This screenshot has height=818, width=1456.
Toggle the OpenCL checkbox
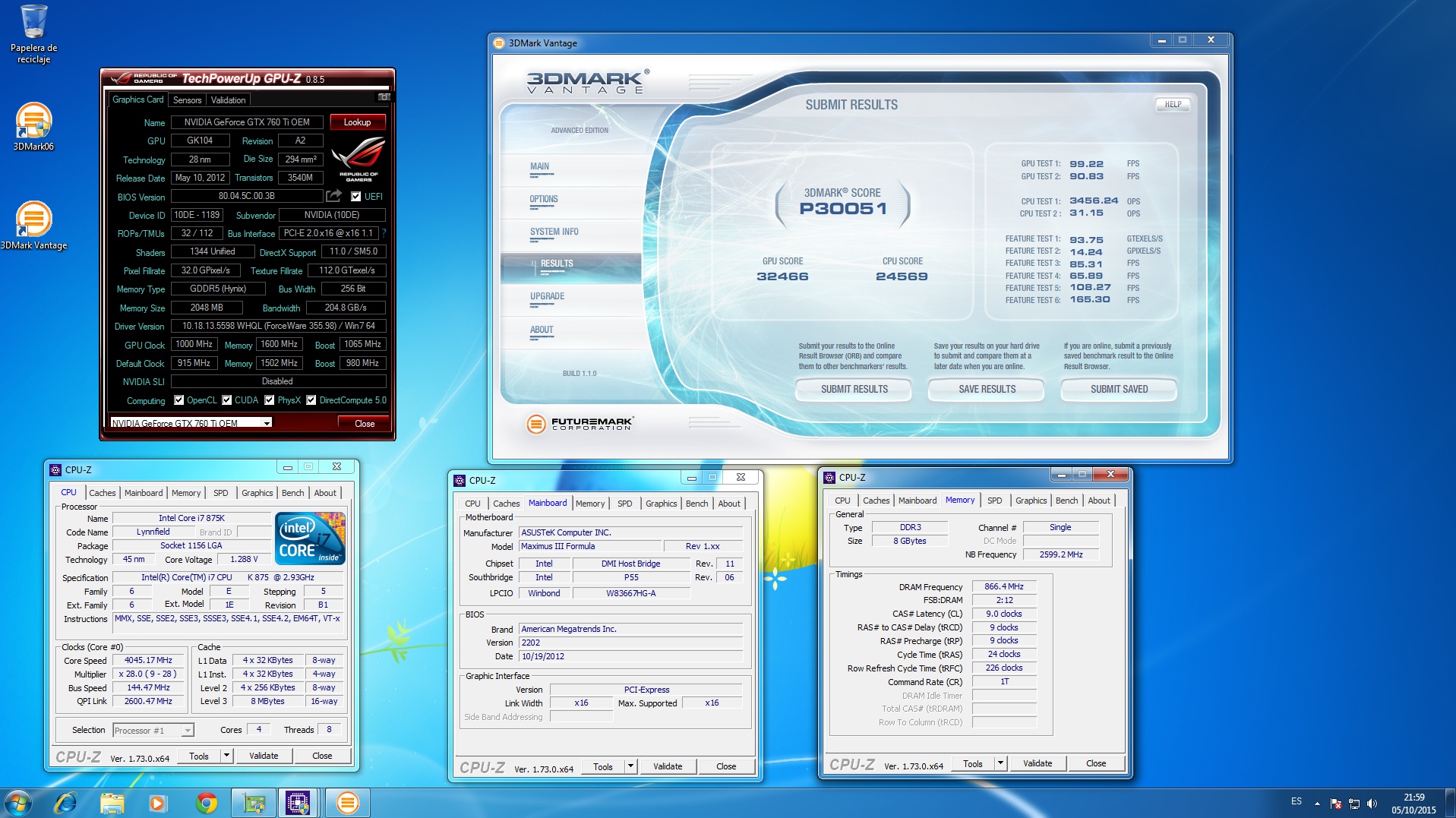(178, 400)
